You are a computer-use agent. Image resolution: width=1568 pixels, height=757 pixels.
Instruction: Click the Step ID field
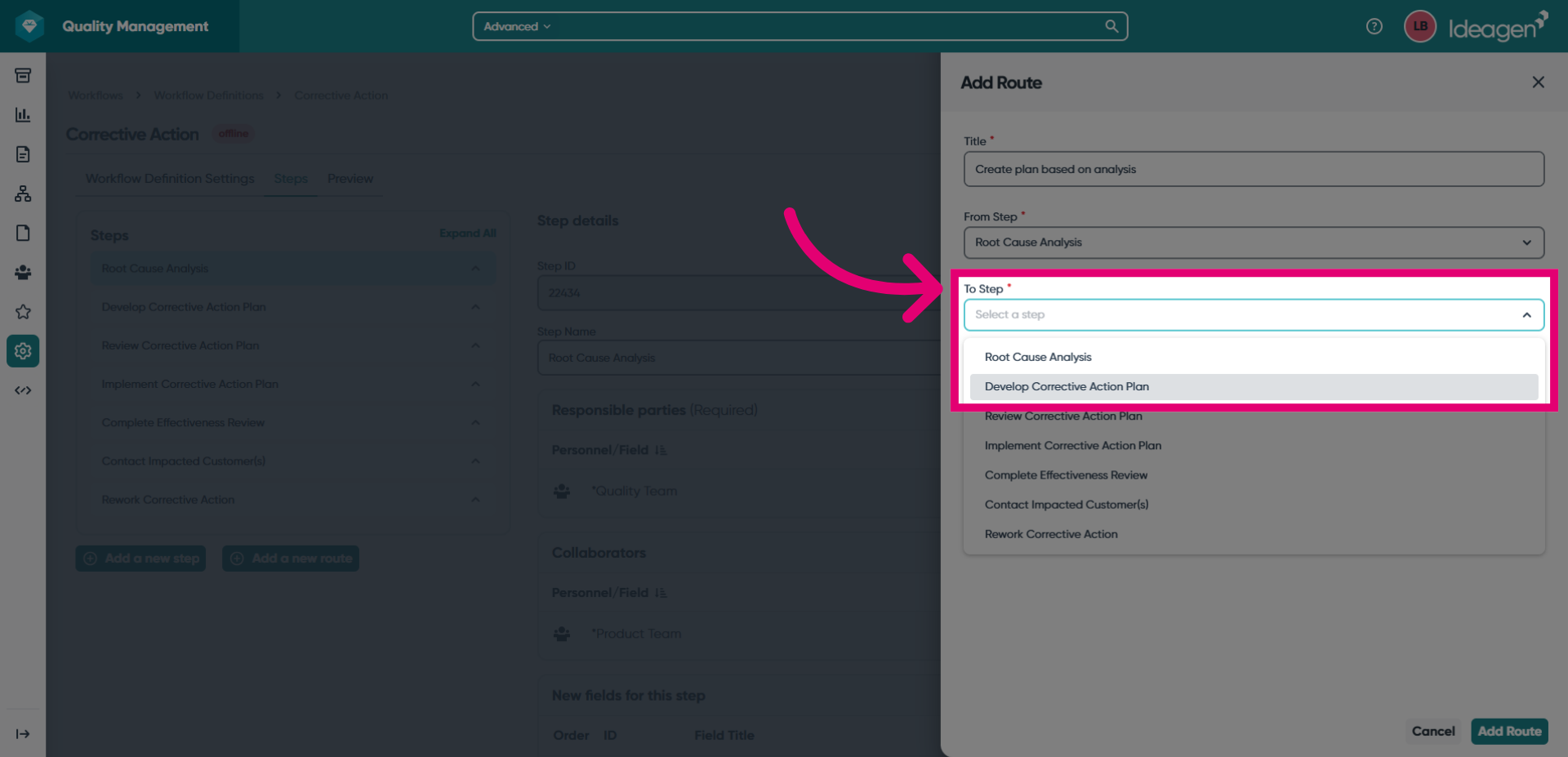(x=739, y=293)
